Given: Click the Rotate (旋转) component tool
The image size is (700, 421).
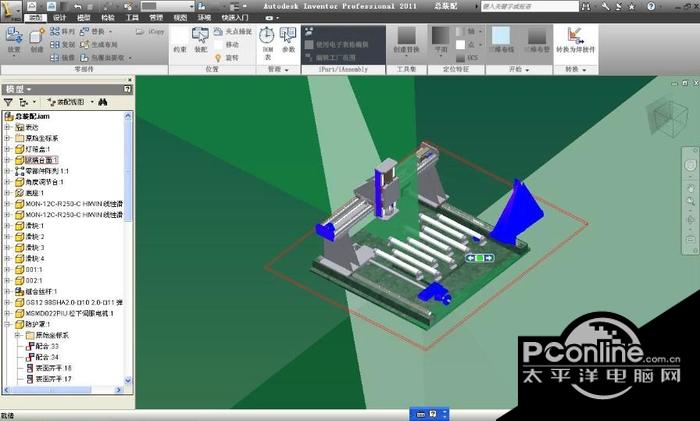Looking at the screenshot, I should pyautogui.click(x=227, y=58).
